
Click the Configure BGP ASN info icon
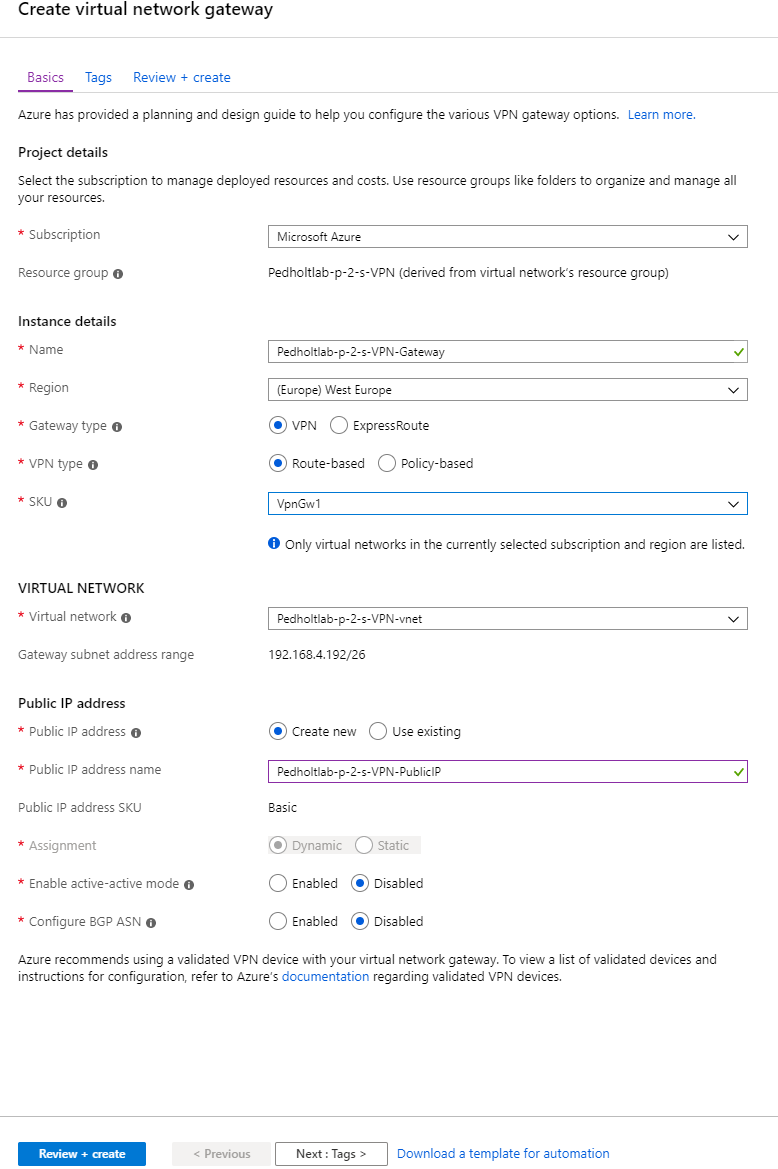(x=151, y=922)
